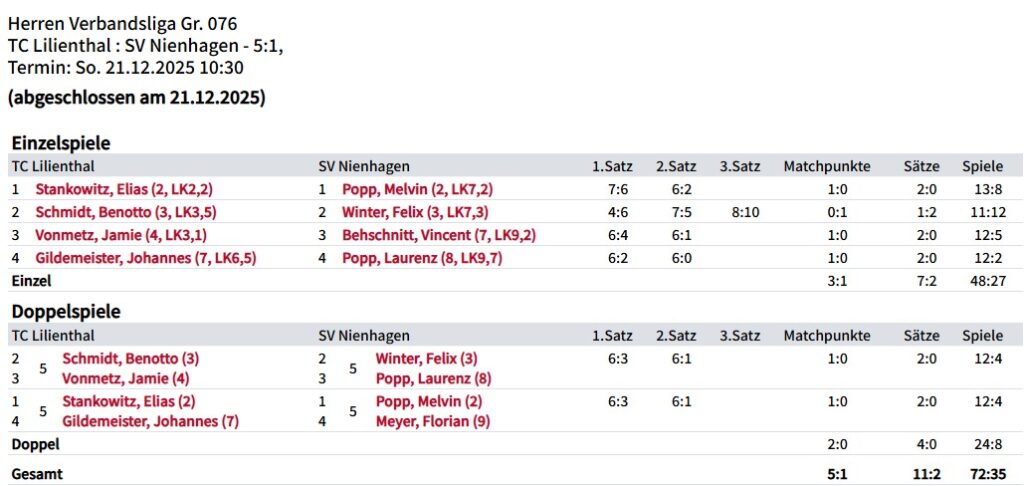1024x486 pixels.
Task: Click Popp, Laurenz (8) doubles link
Action: 433,379
